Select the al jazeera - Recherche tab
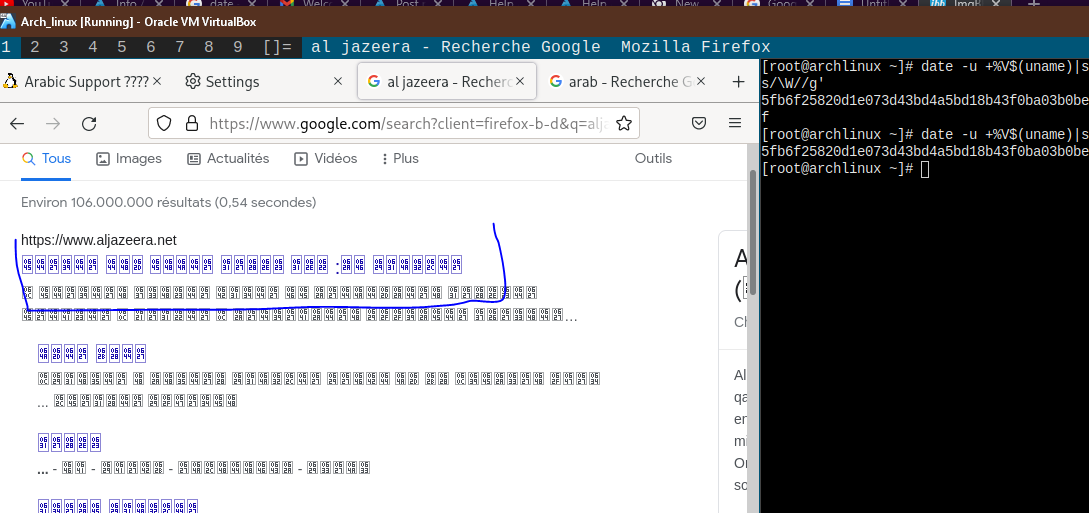Viewport: 1089px width, 513px height. point(447,82)
